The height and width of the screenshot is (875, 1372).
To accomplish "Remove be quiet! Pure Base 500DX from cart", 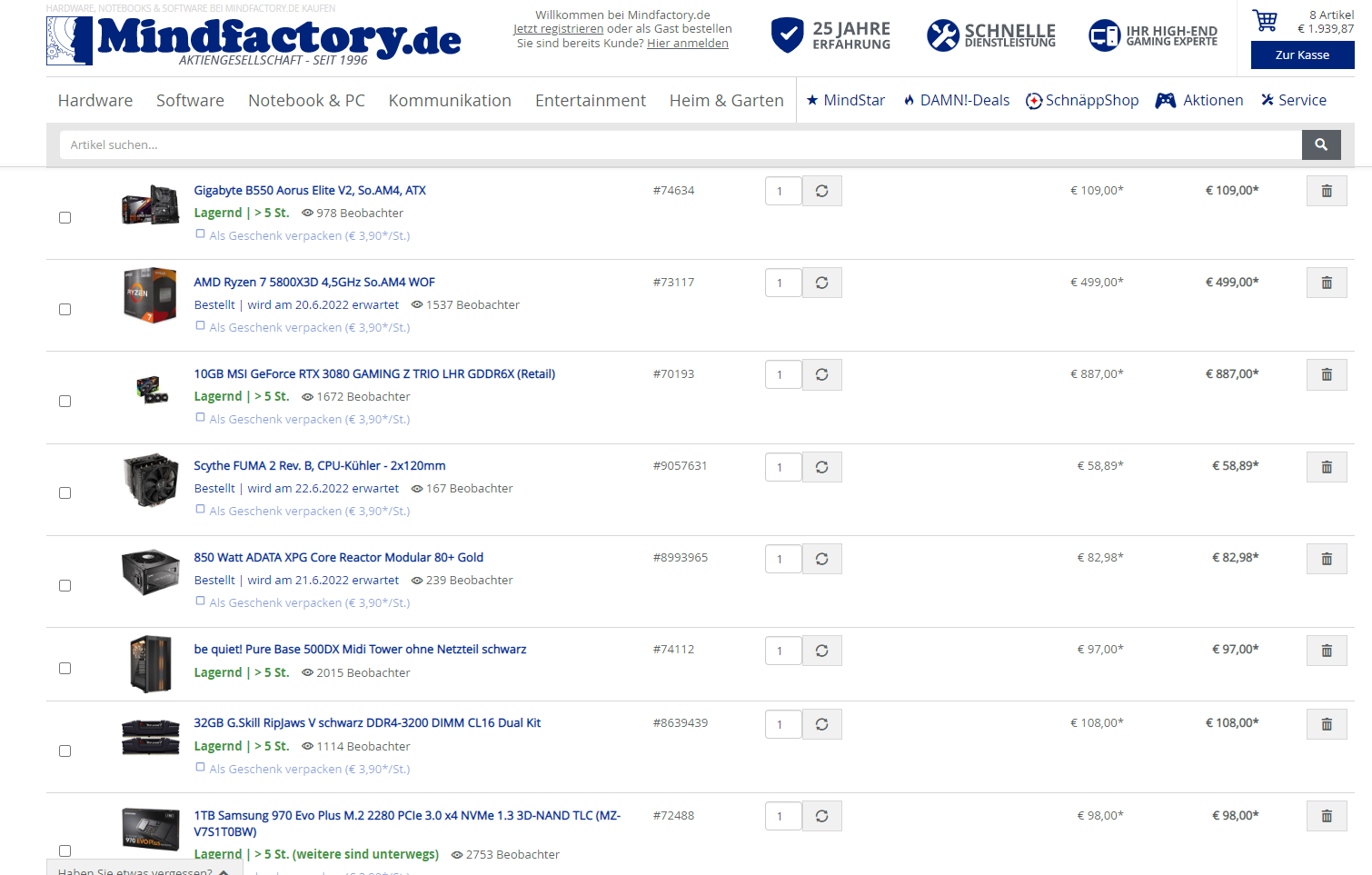I will click(x=1327, y=651).
